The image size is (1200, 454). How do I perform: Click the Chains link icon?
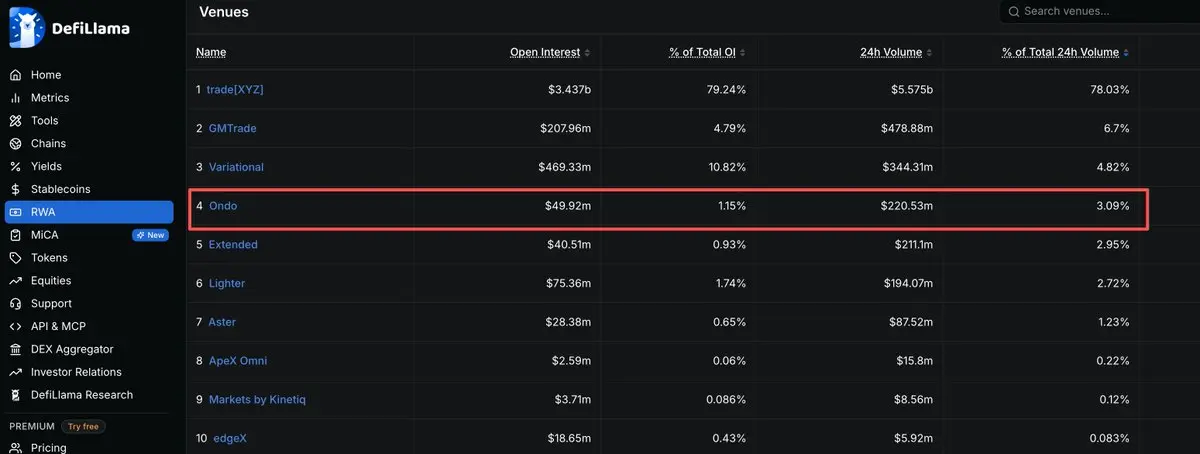point(15,144)
